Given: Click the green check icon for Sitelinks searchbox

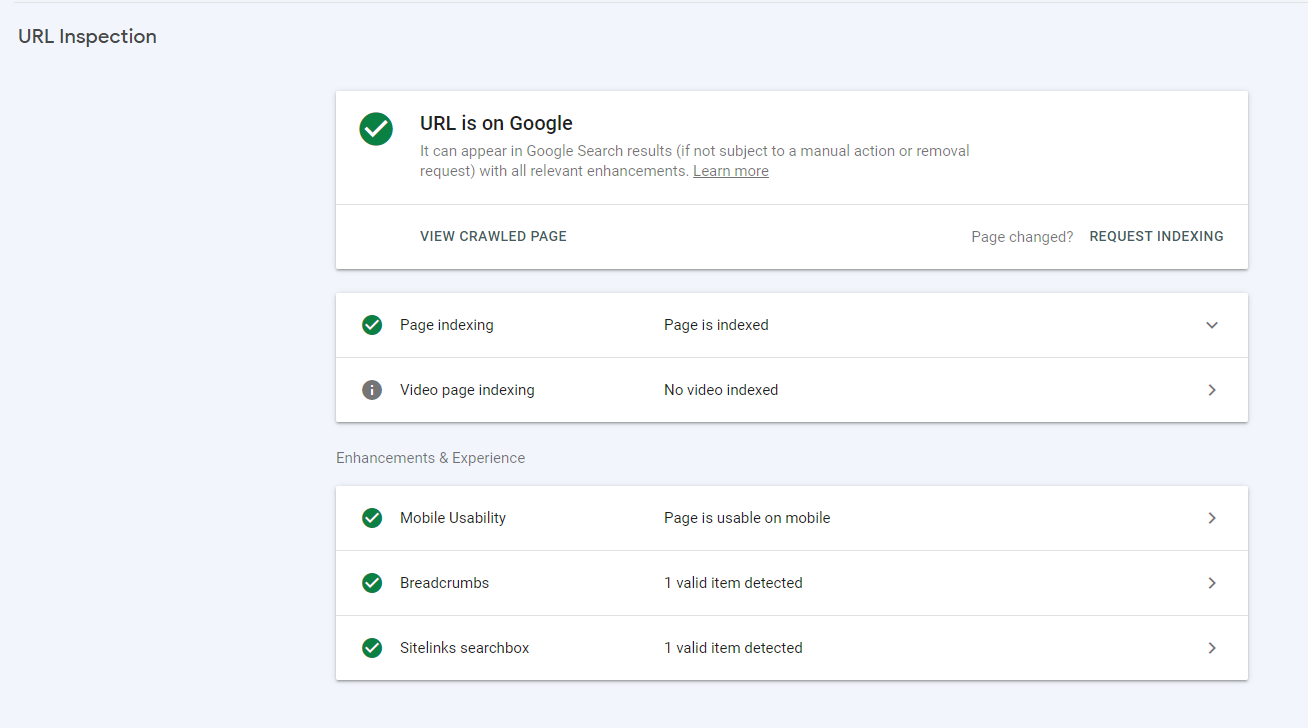Looking at the screenshot, I should [x=372, y=648].
